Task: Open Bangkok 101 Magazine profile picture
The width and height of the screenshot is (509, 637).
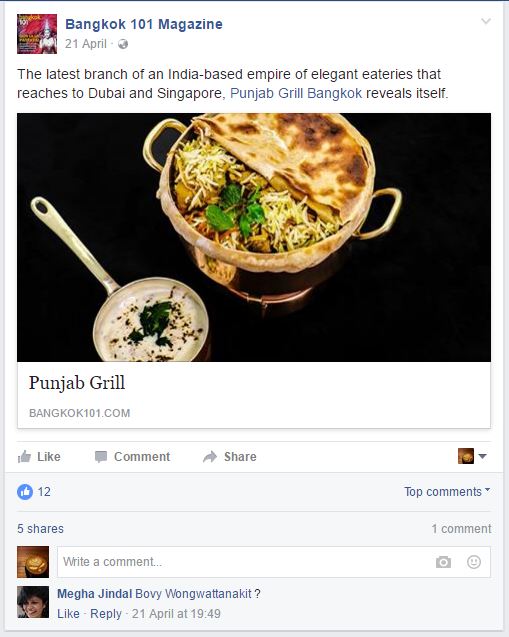Action: coord(37,34)
